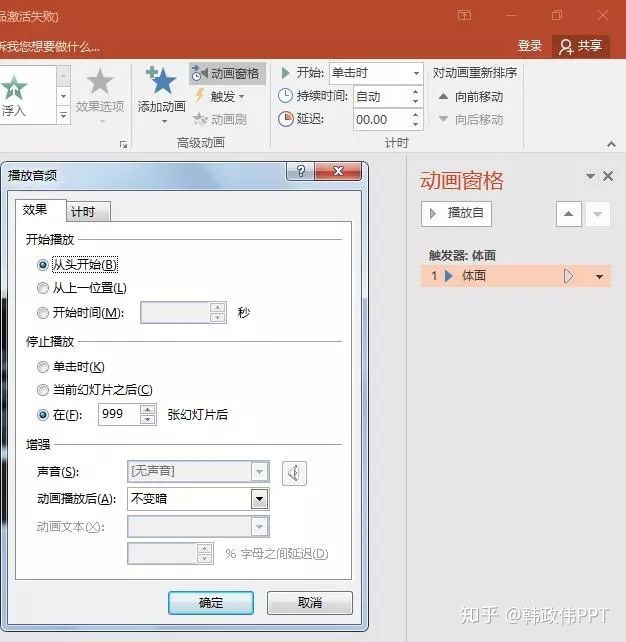Select After (在) N slides radio button

[x=43, y=415]
